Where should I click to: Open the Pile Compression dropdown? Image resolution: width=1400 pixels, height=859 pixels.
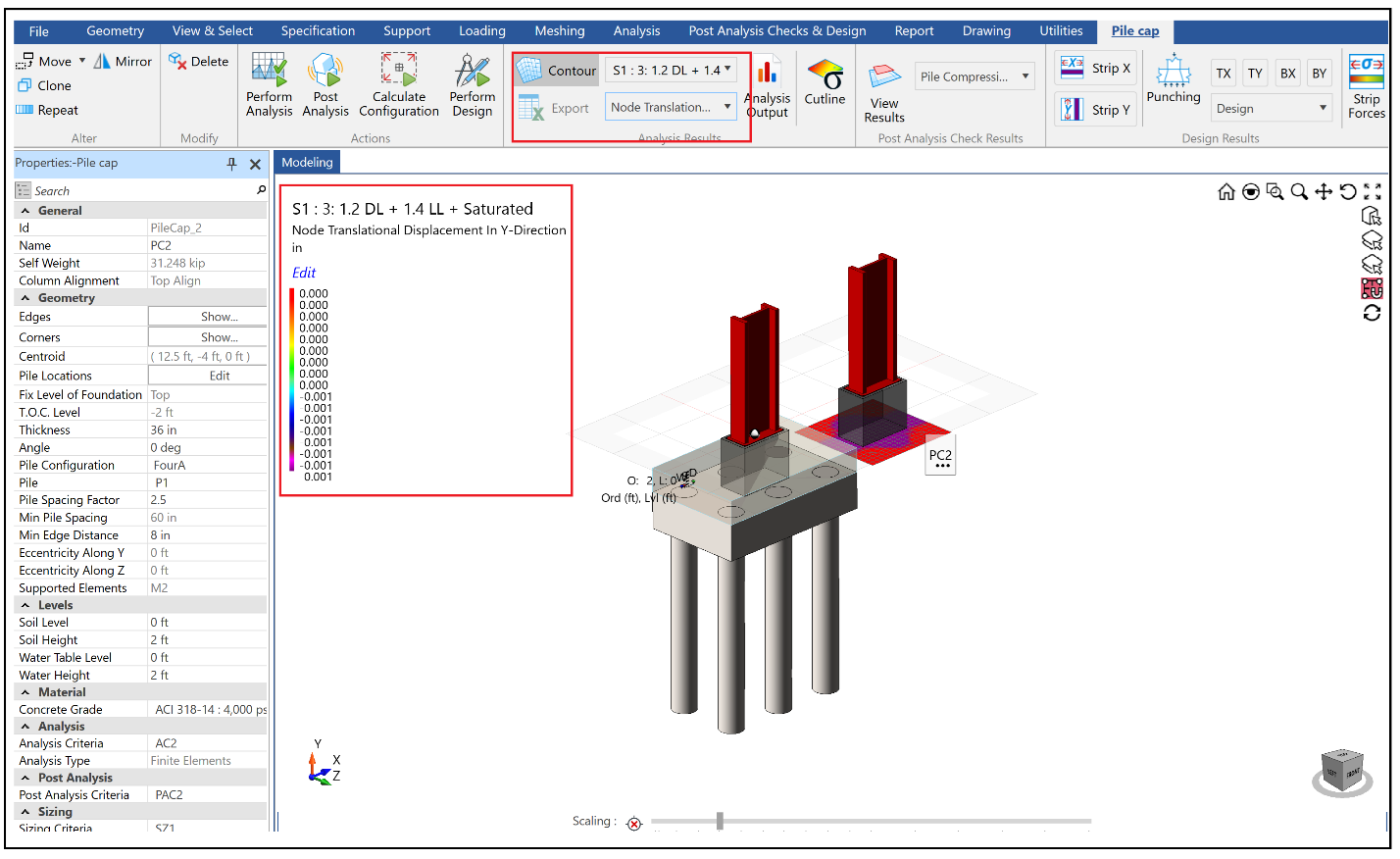(x=975, y=76)
